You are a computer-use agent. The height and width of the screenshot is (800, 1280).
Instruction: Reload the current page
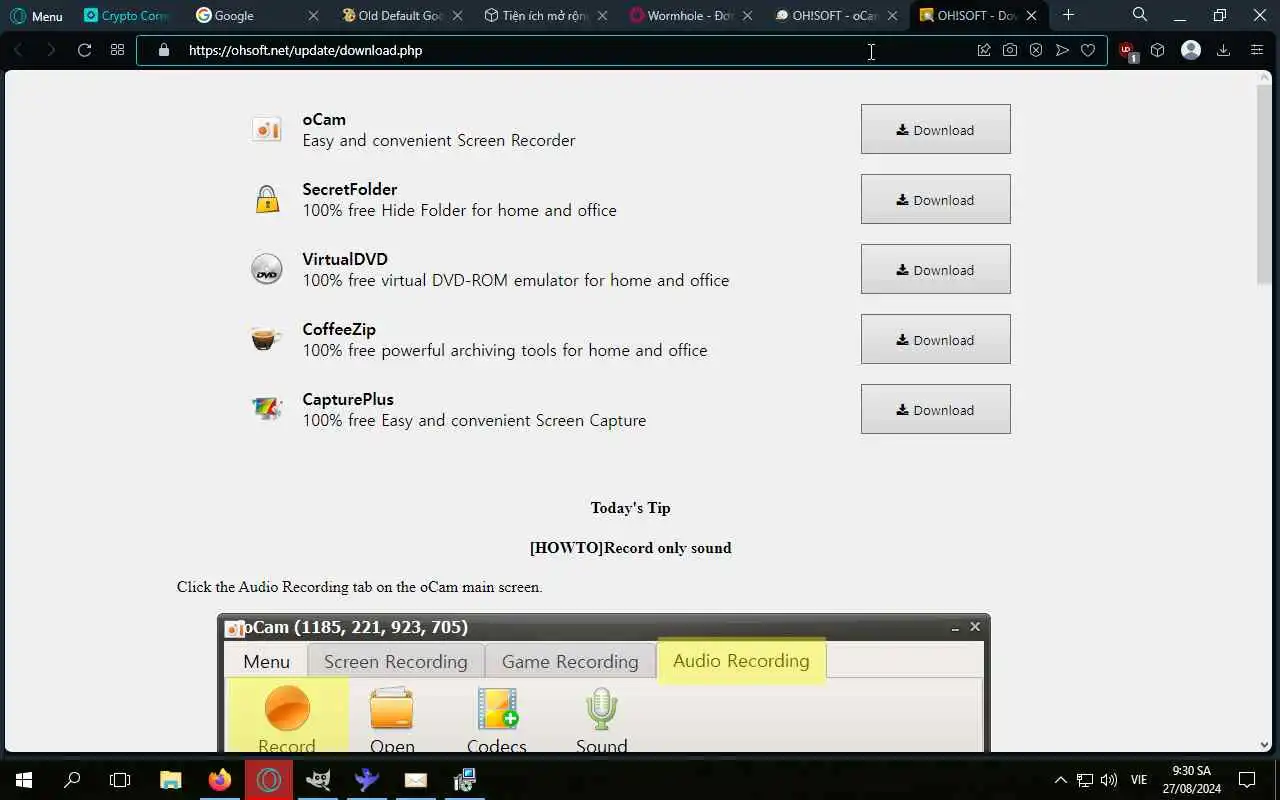pyautogui.click(x=84, y=50)
